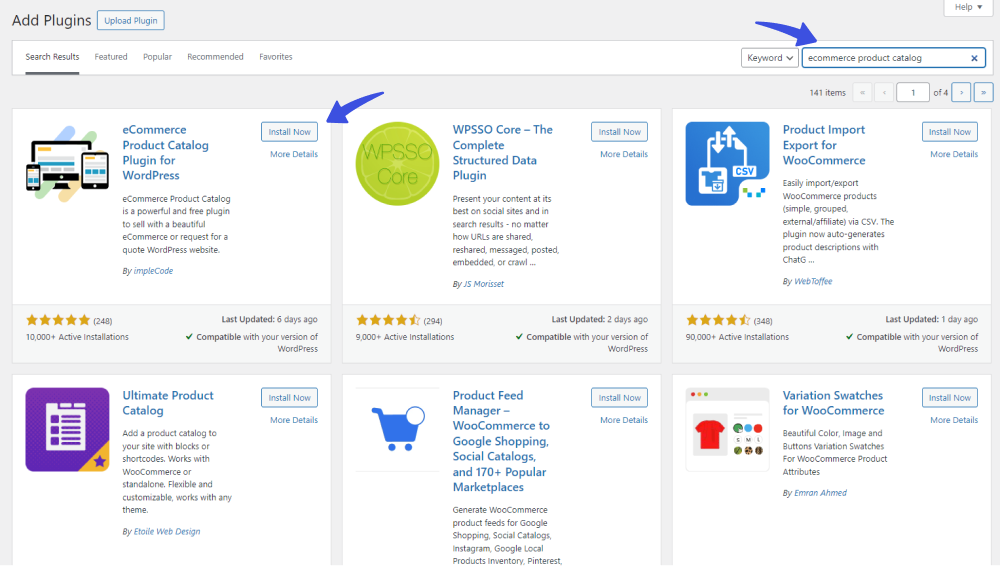Clear the search field with the X

click(x=974, y=58)
